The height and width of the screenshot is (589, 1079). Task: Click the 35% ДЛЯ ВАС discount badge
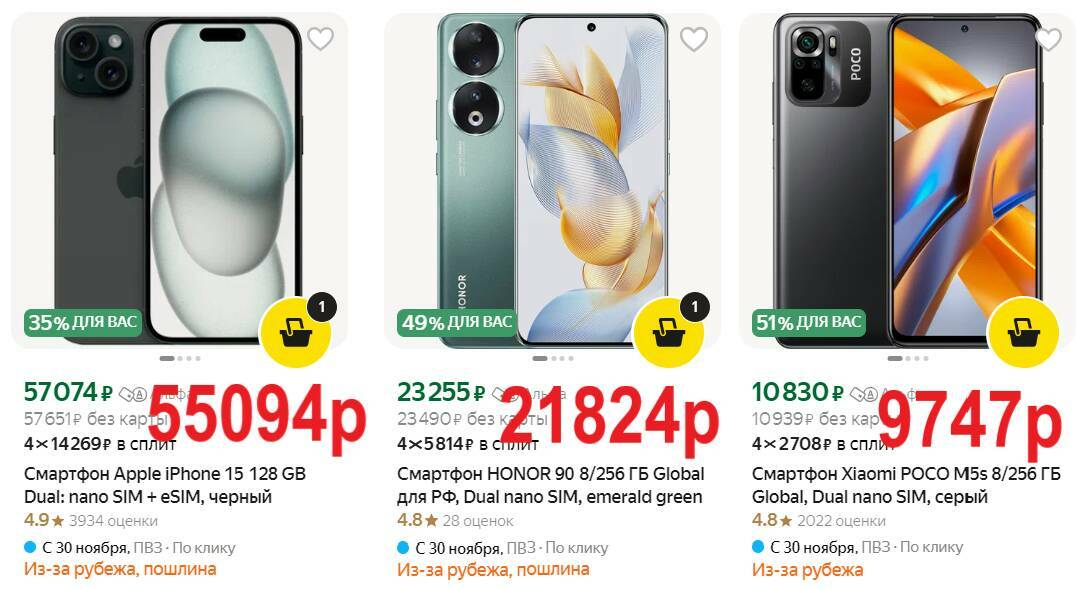tap(83, 322)
